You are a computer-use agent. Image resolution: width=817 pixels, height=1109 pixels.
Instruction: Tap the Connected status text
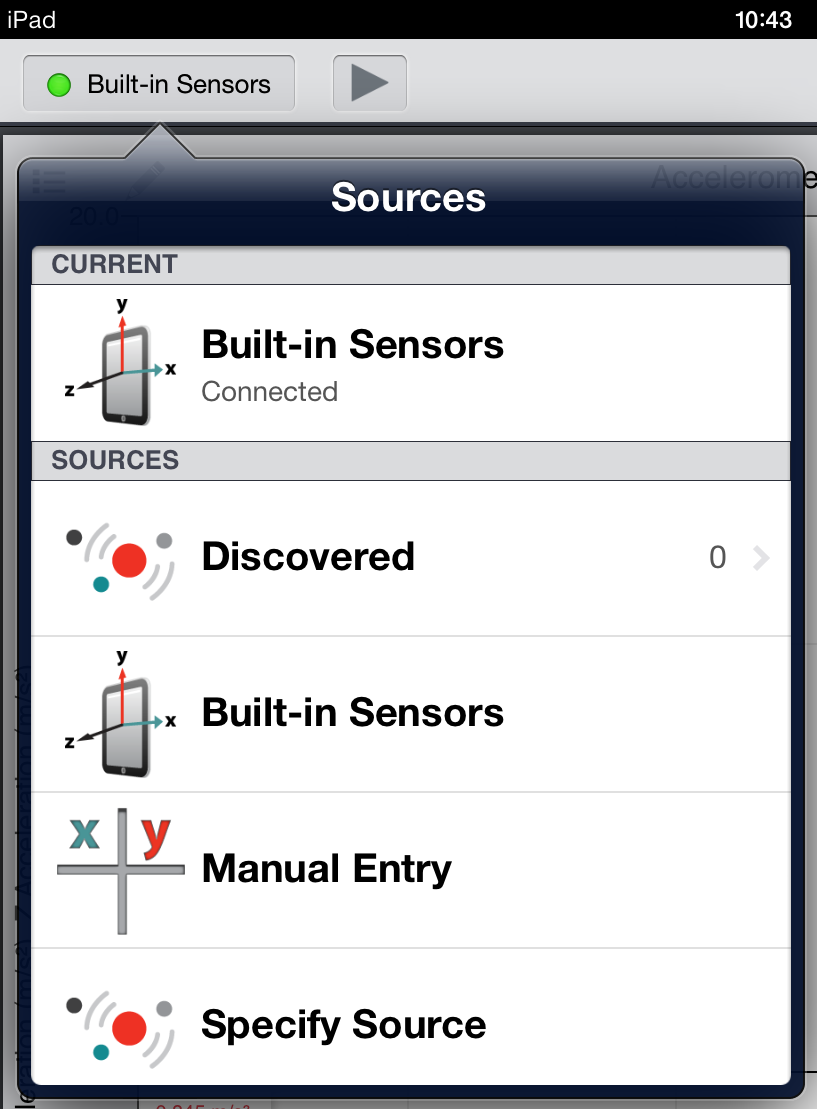point(270,392)
